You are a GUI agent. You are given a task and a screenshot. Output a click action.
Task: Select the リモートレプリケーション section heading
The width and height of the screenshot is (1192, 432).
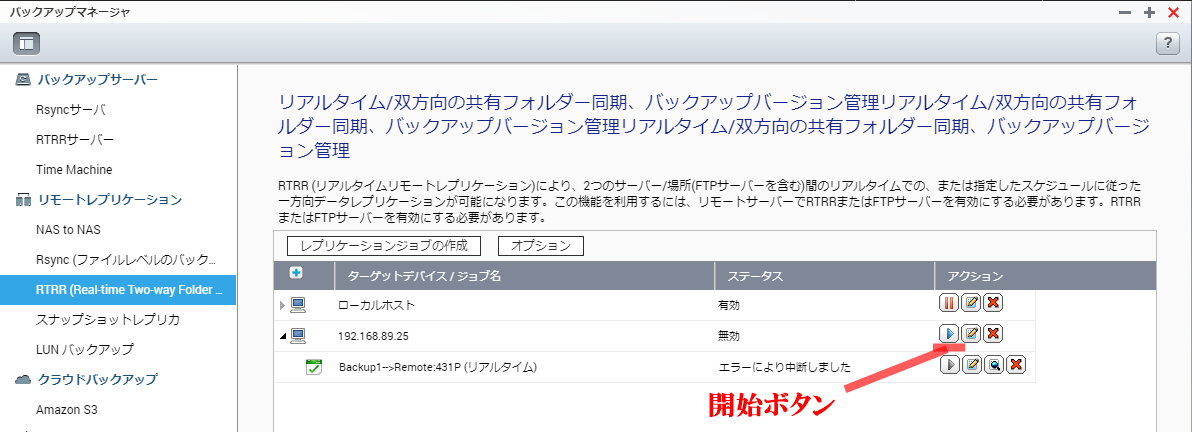[110, 200]
